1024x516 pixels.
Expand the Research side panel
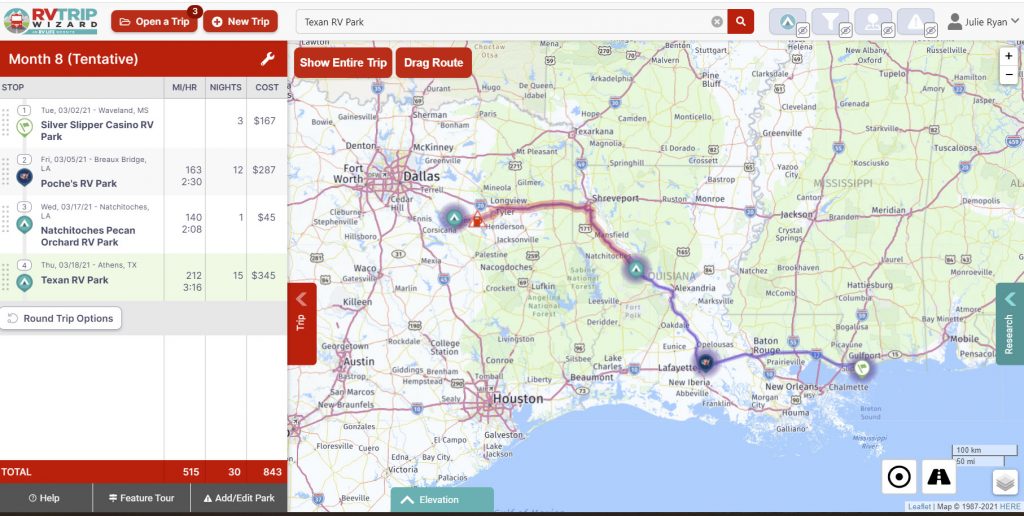[x=1010, y=323]
